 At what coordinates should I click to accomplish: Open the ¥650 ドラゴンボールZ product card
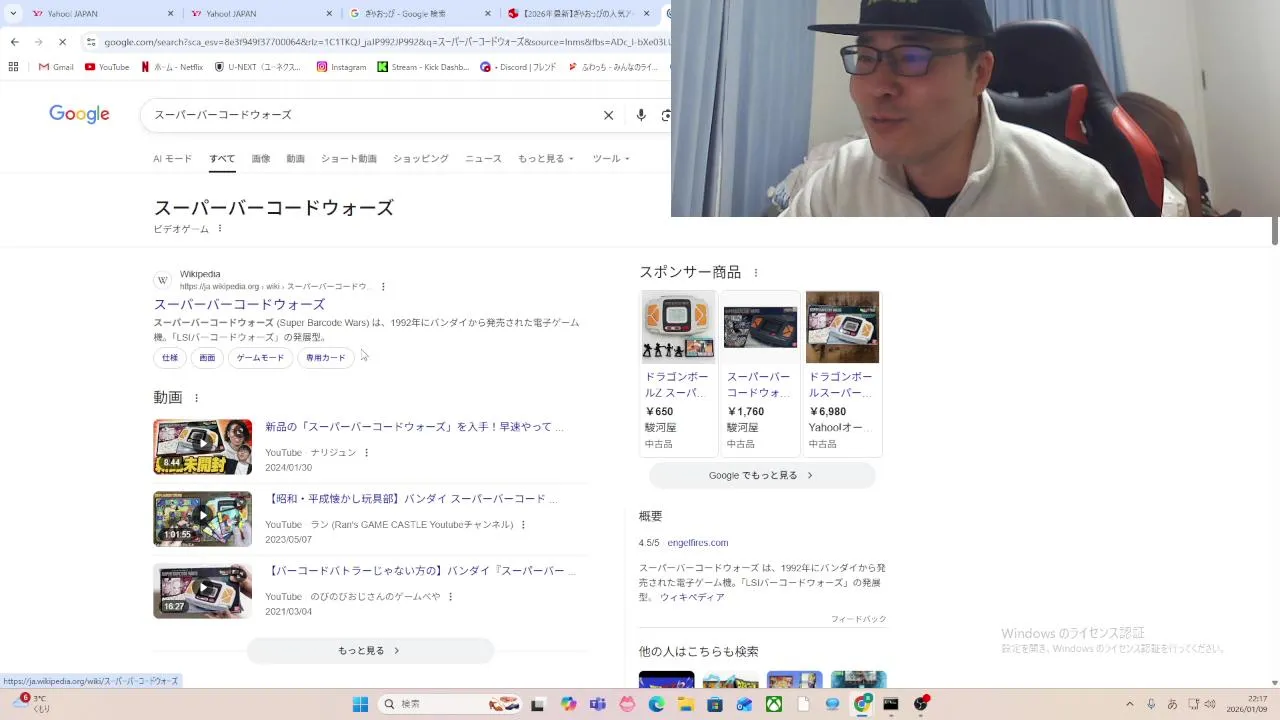(678, 373)
